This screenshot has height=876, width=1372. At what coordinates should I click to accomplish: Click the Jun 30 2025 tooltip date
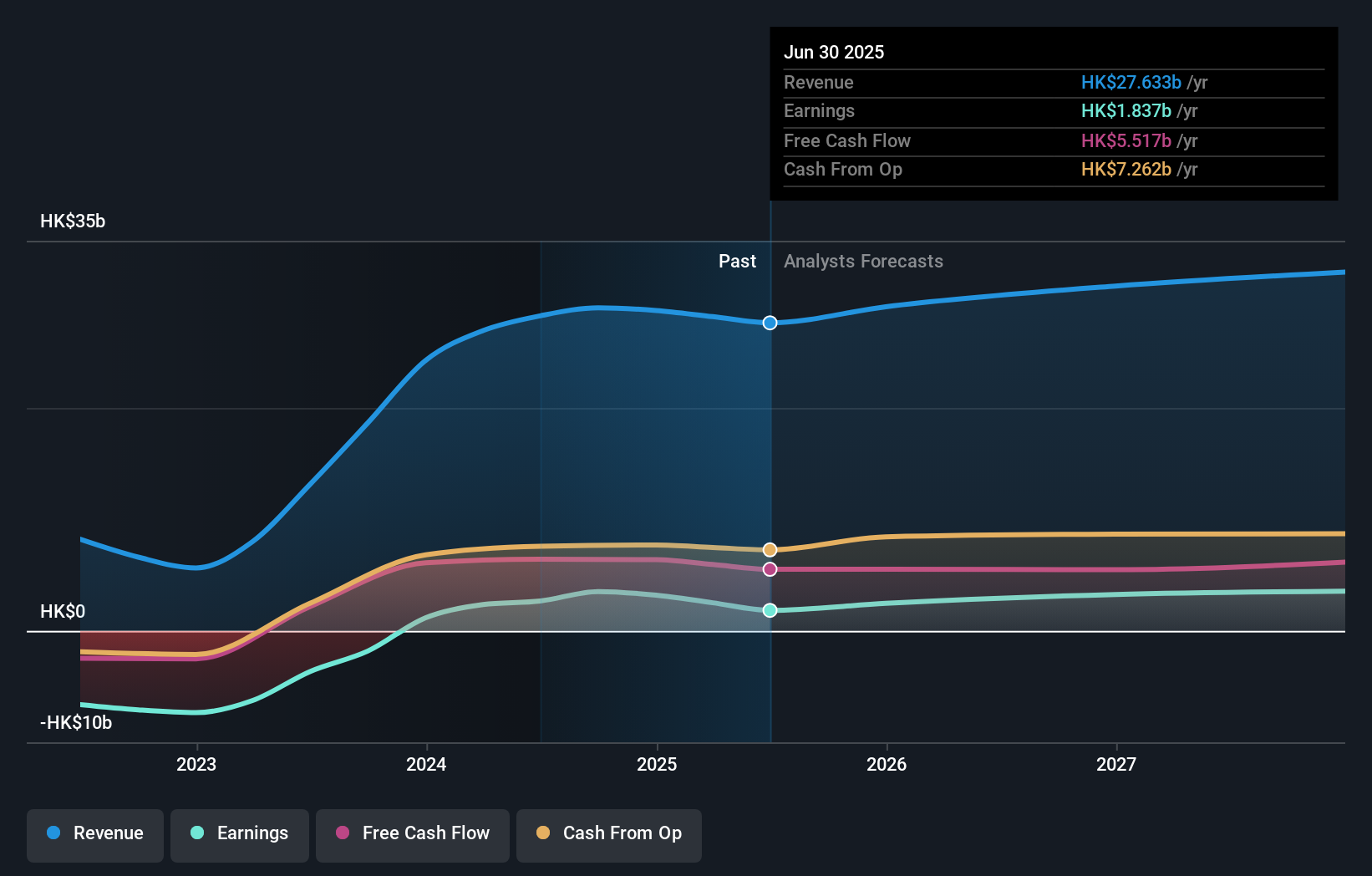pos(834,52)
